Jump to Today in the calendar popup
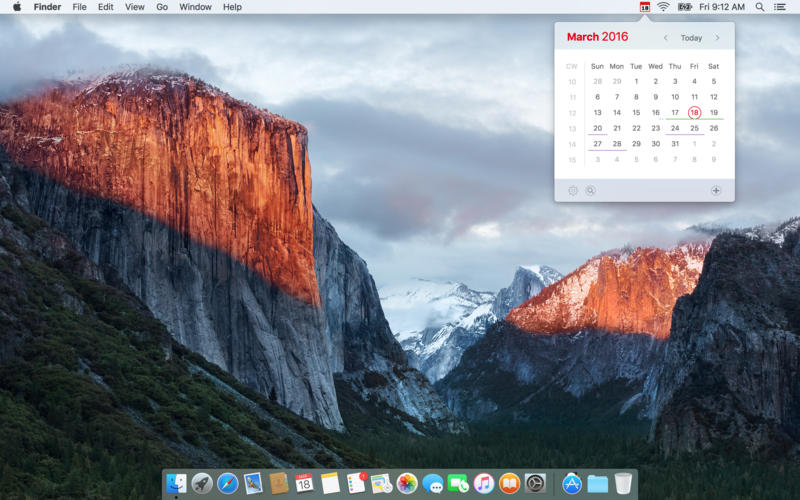The height and width of the screenshot is (500, 800). click(x=691, y=38)
